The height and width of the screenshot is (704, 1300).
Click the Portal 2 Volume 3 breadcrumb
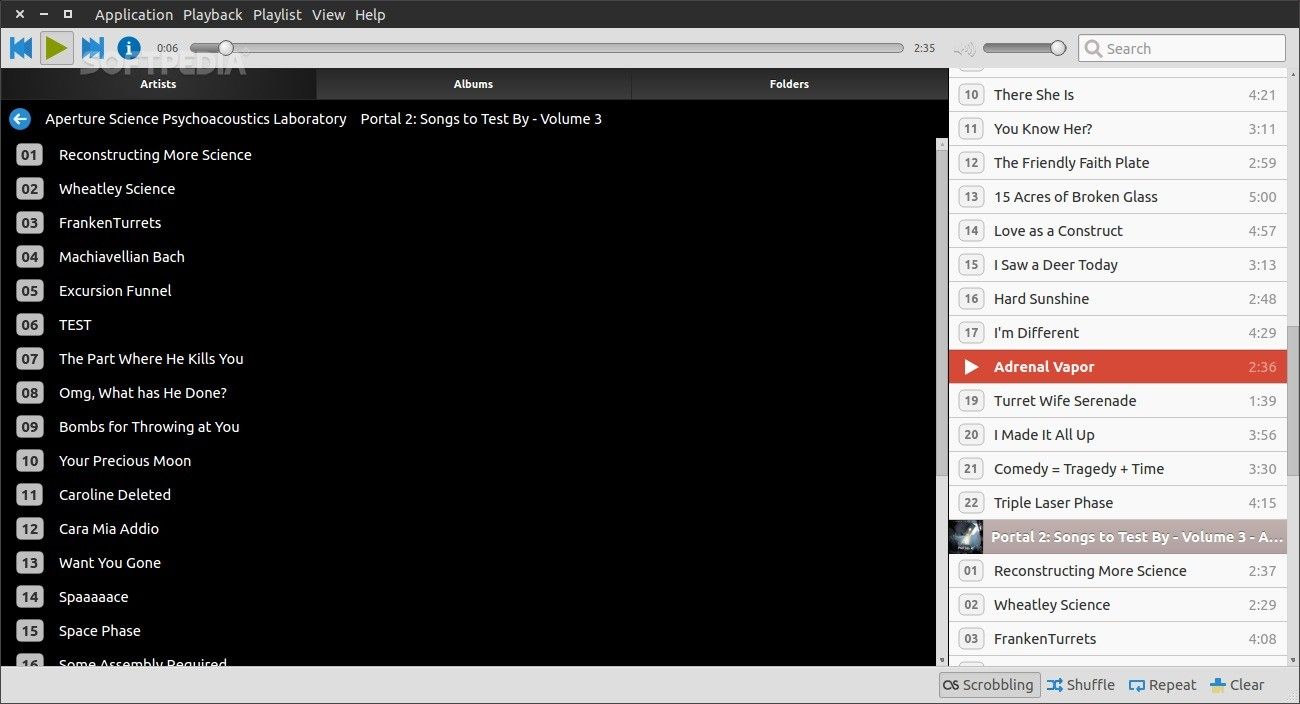(481, 119)
